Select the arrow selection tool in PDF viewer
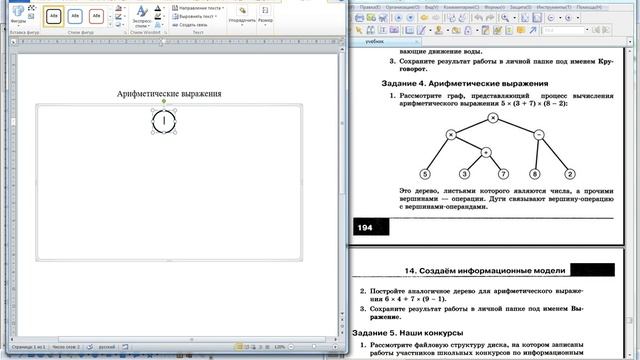This screenshot has height=360, width=640. pyautogui.click(x=359, y=30)
